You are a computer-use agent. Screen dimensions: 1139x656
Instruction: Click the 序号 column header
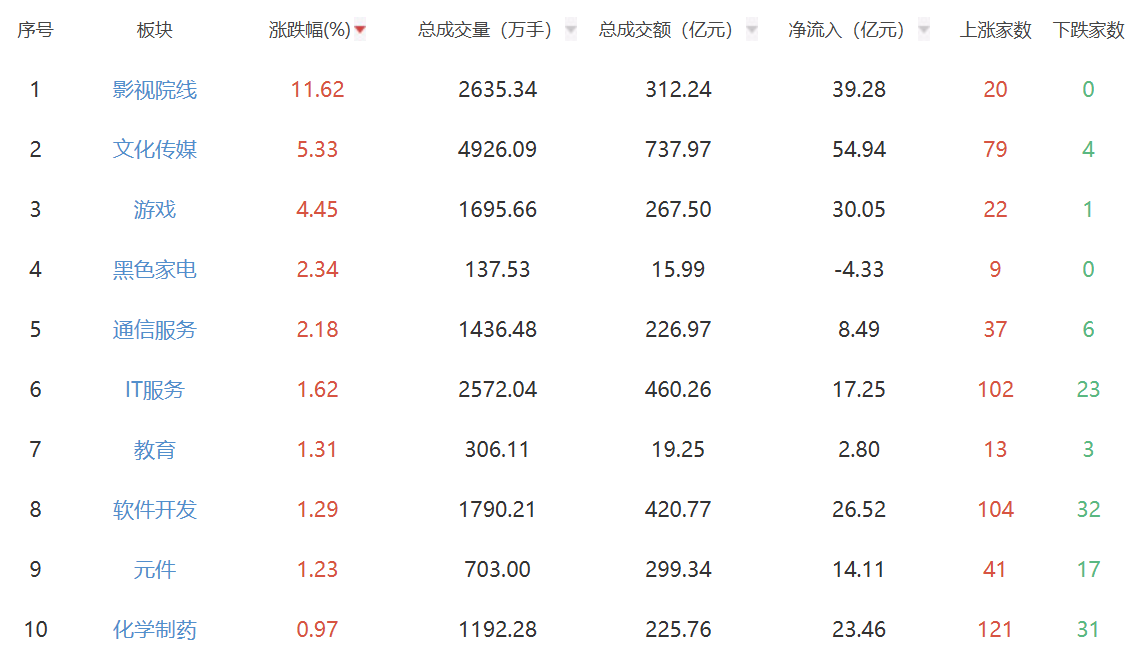(33, 30)
